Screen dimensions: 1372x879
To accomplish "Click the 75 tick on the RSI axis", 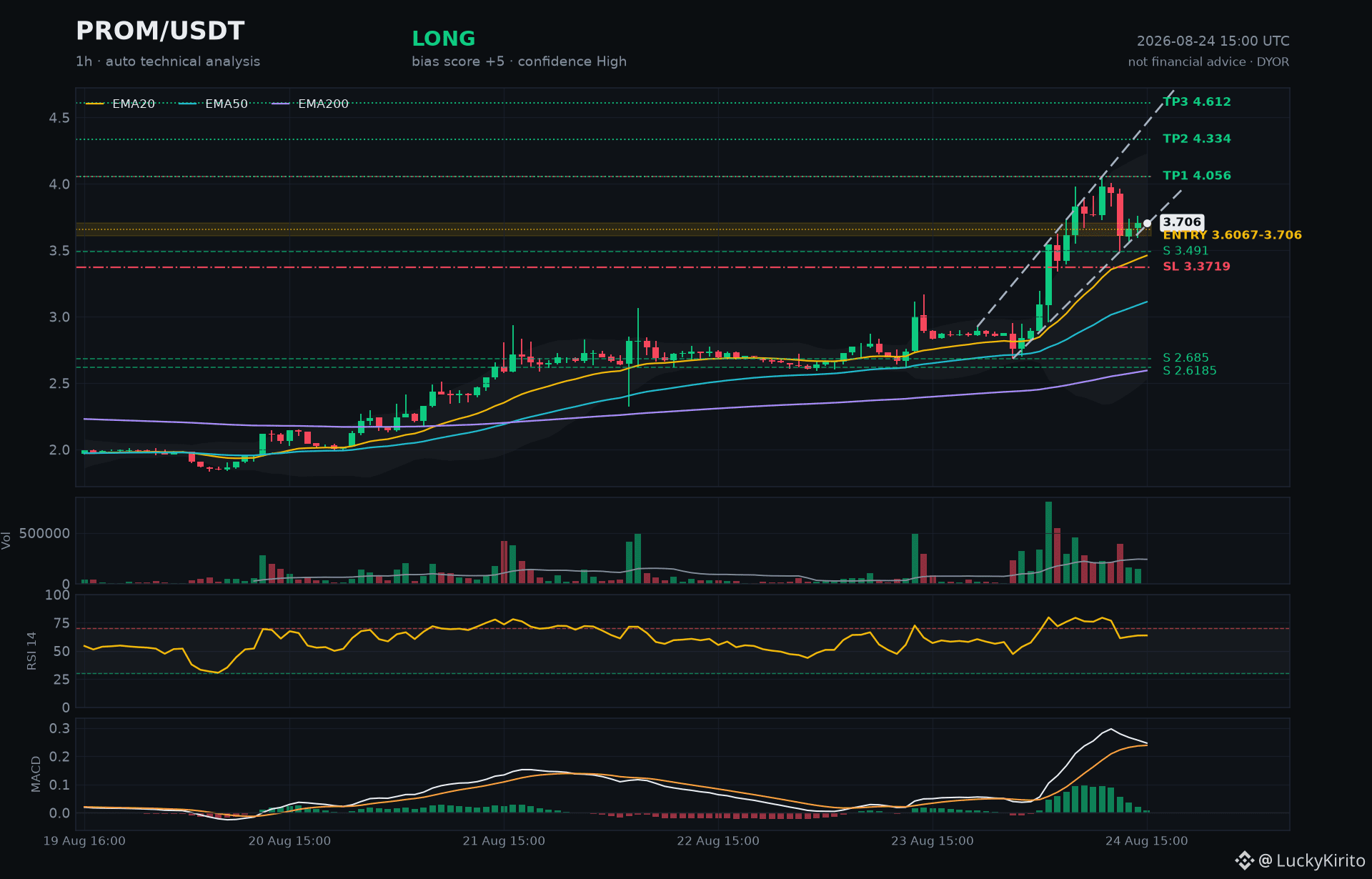I will click(x=61, y=624).
